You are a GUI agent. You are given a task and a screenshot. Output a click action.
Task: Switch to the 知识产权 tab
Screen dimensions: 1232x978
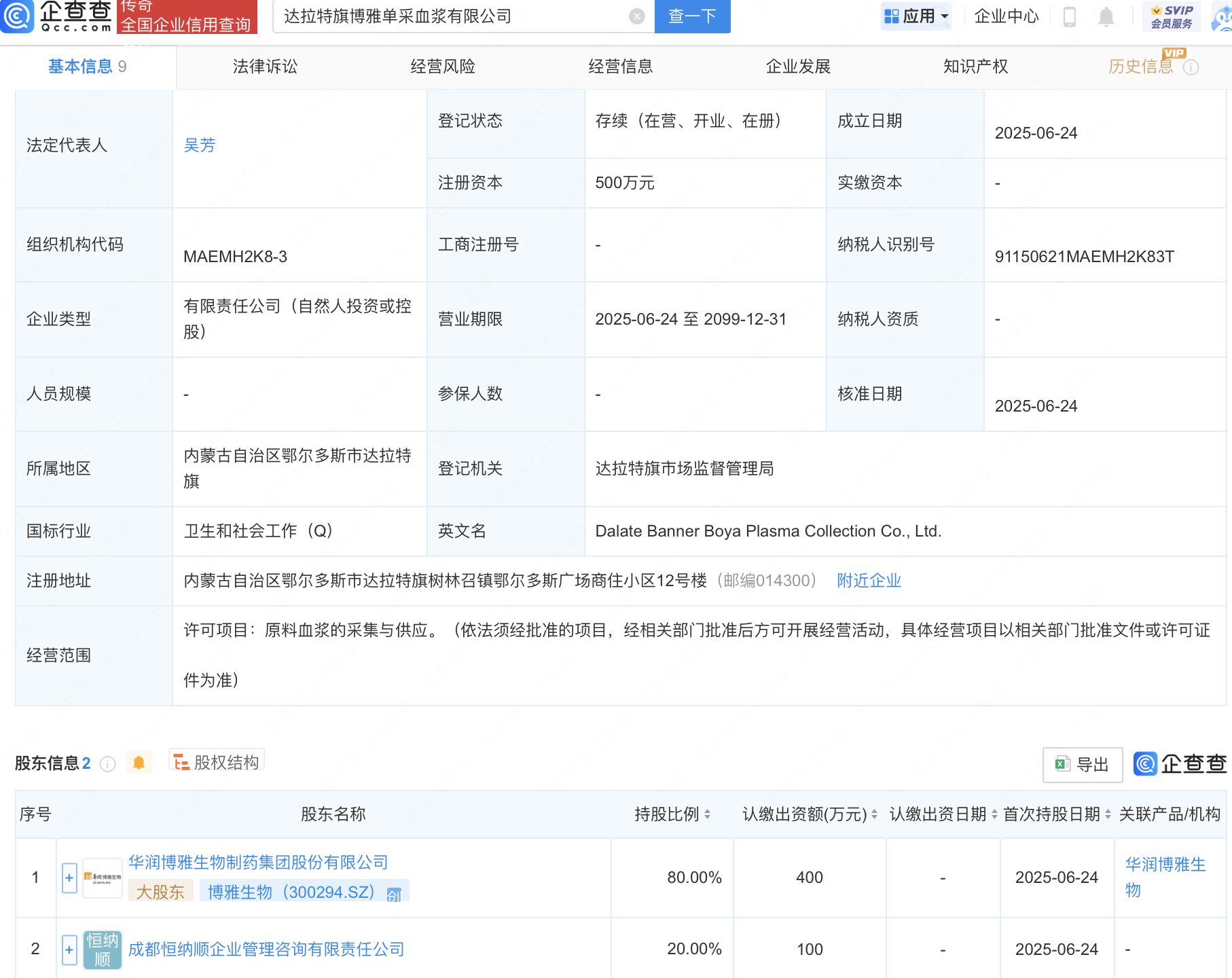click(976, 67)
